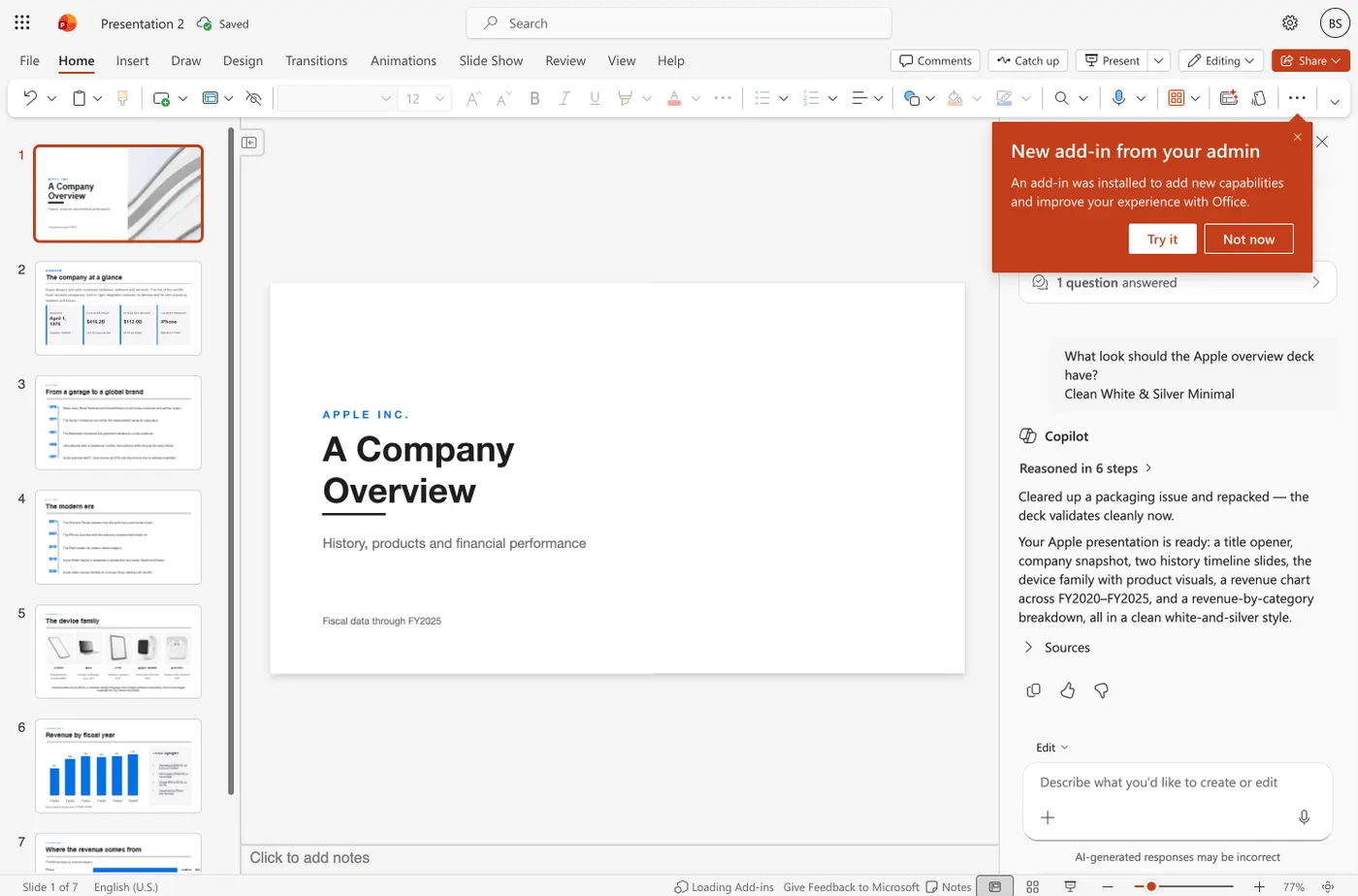The width and height of the screenshot is (1358, 896).
Task: Click the Present button
Action: (1113, 60)
